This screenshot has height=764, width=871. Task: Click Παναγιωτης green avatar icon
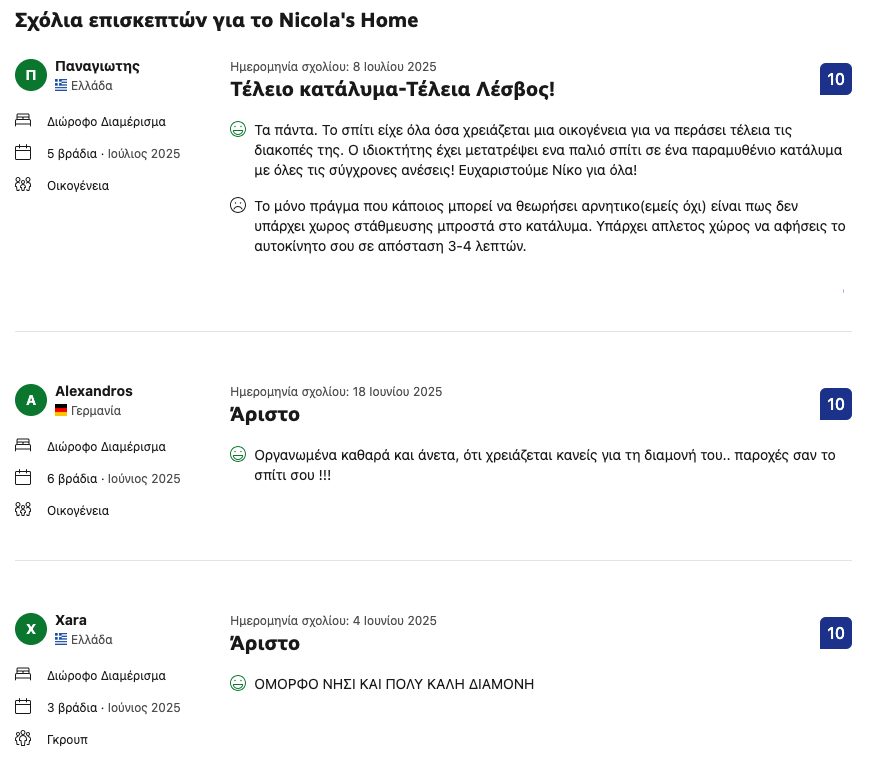pyautogui.click(x=31, y=76)
